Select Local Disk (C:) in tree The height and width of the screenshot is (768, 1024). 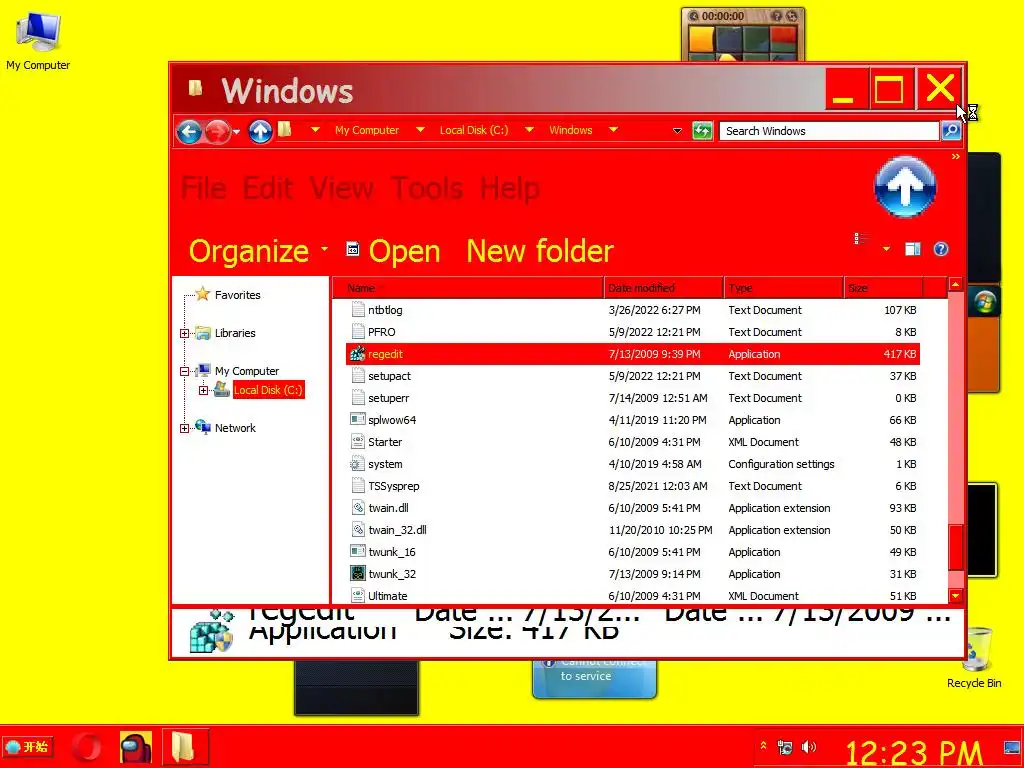[x=268, y=390]
